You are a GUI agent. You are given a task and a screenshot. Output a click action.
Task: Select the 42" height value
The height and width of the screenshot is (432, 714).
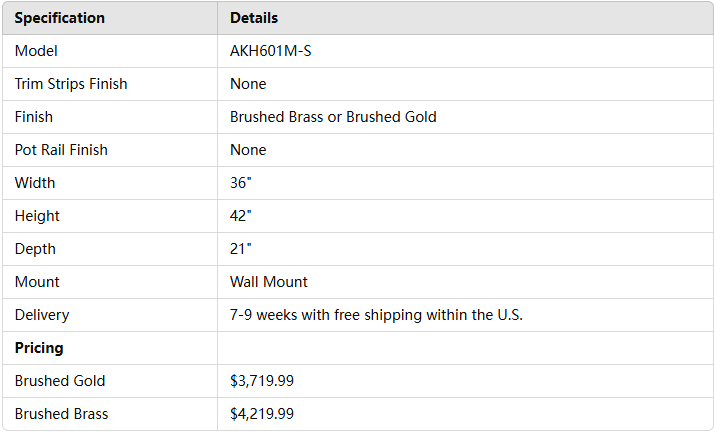tap(241, 216)
